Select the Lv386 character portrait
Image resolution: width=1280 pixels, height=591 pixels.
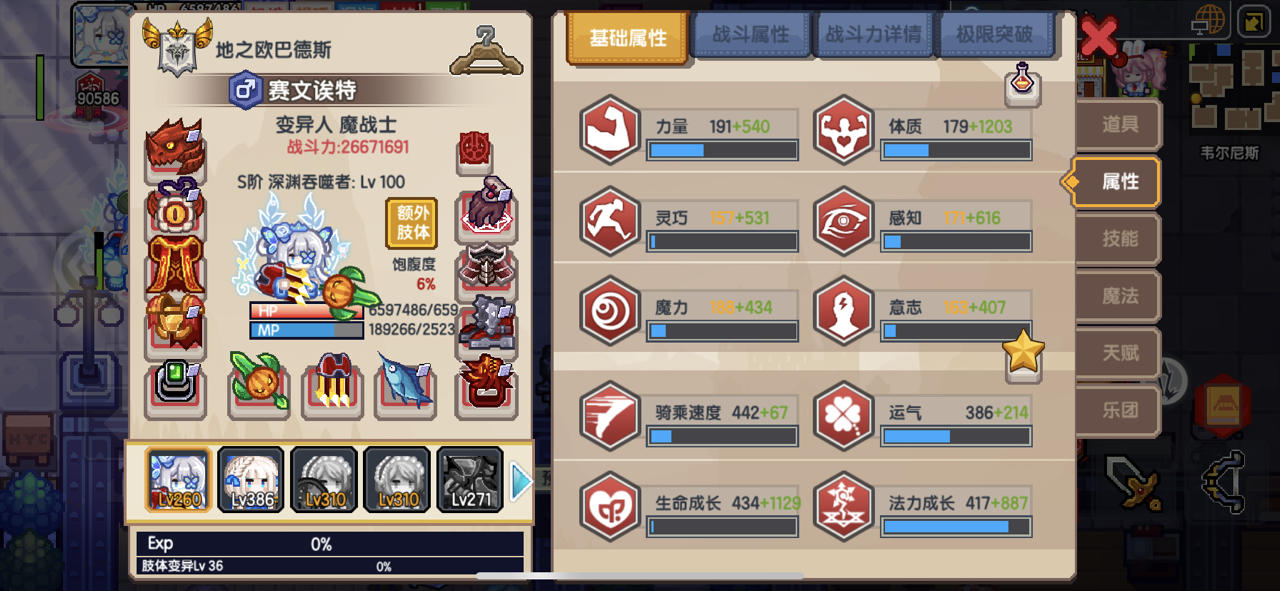click(251, 479)
